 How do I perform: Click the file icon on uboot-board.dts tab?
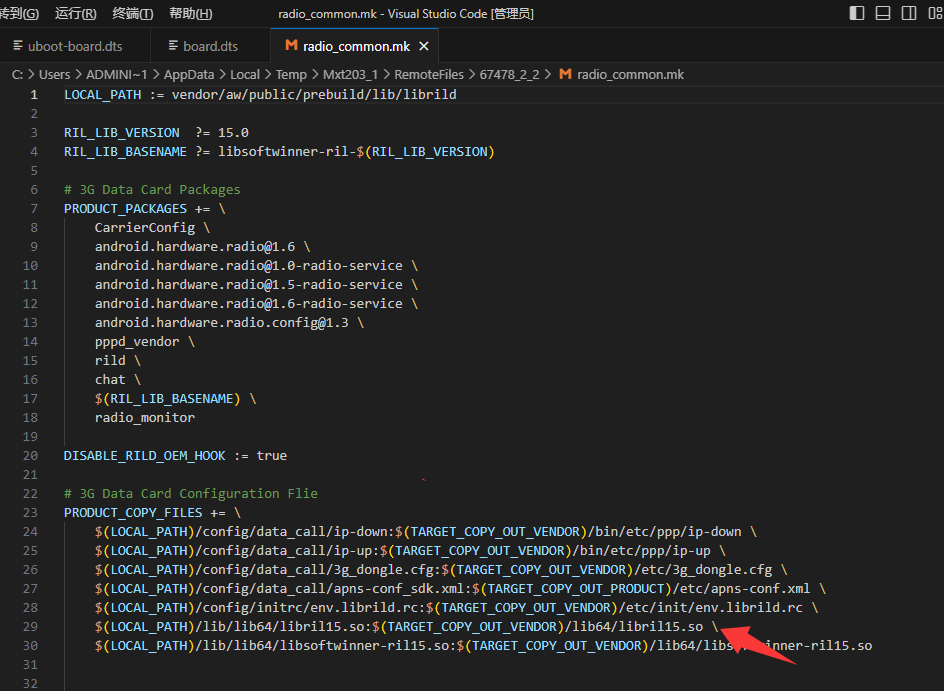click(18, 46)
